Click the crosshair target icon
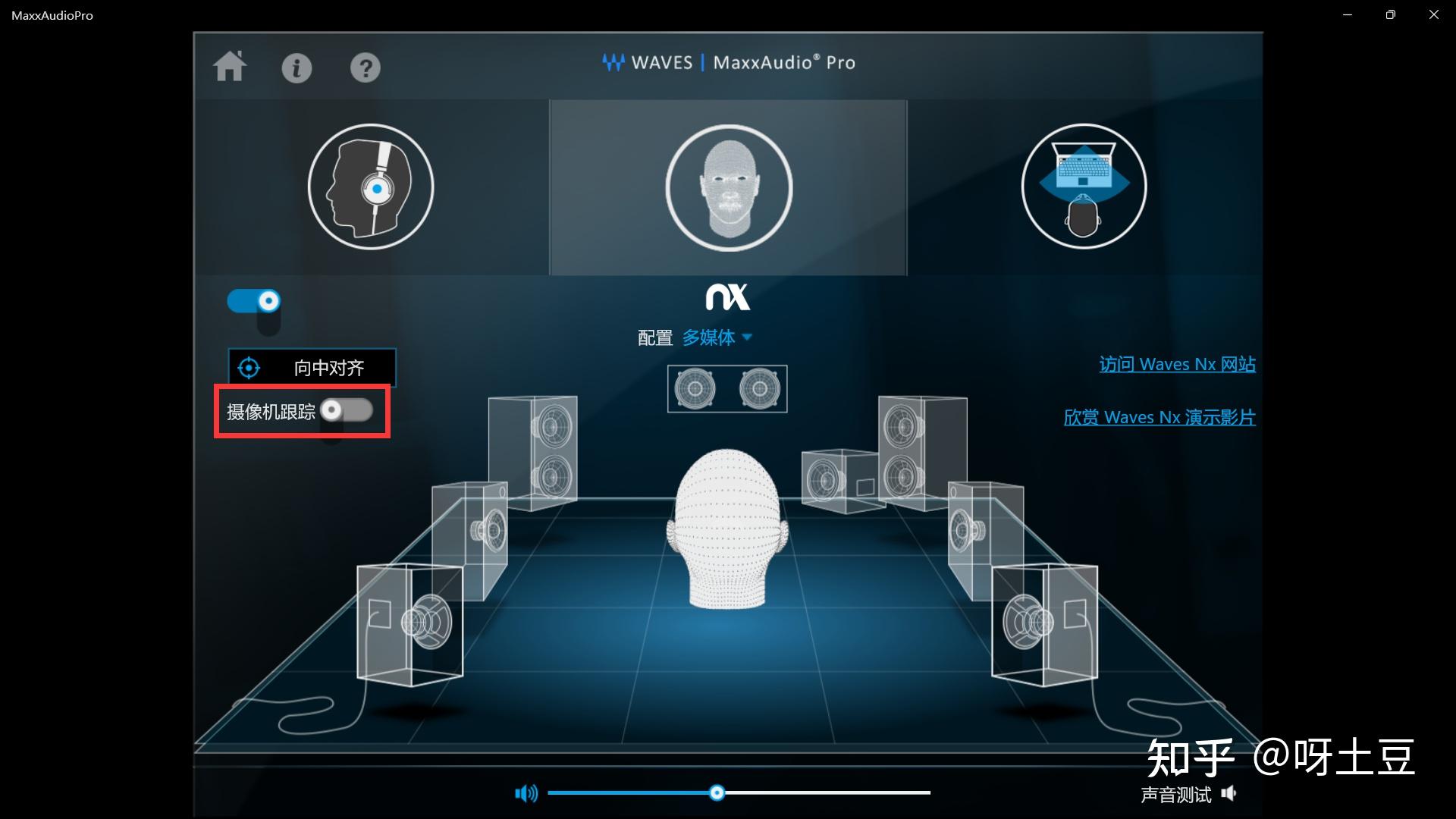1456x819 pixels. [x=249, y=368]
